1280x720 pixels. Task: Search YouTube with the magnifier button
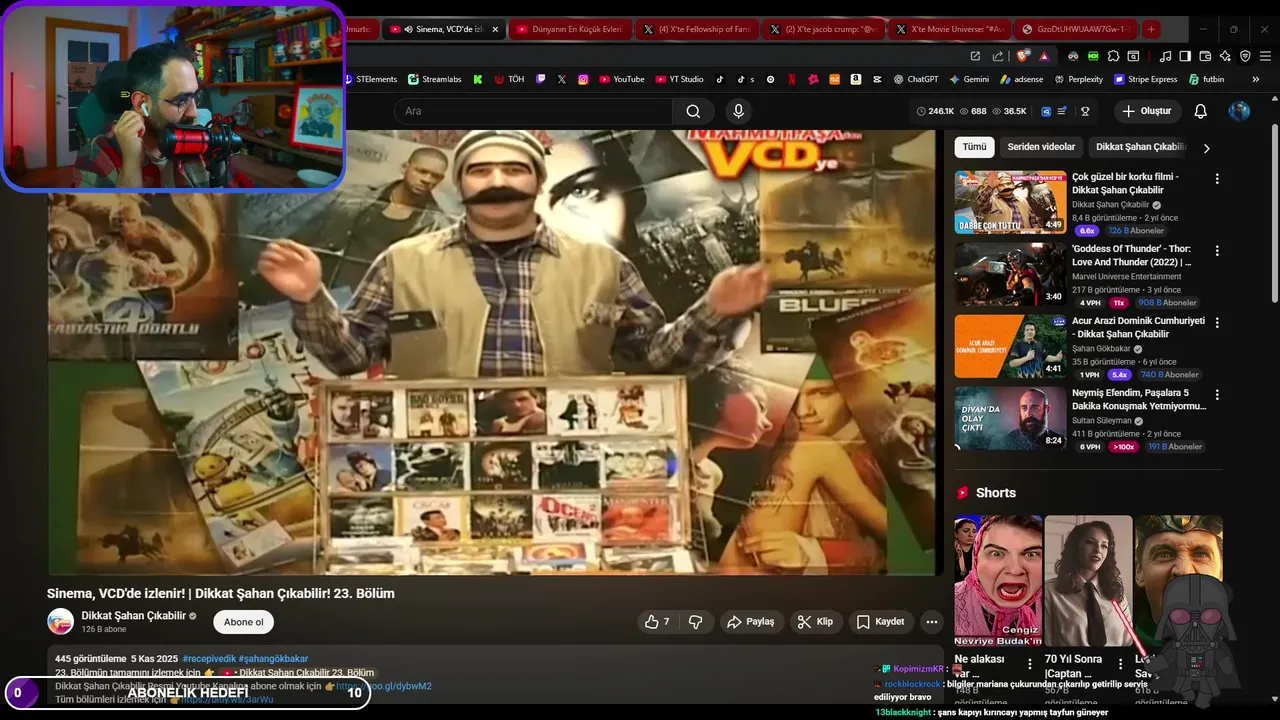pos(693,111)
